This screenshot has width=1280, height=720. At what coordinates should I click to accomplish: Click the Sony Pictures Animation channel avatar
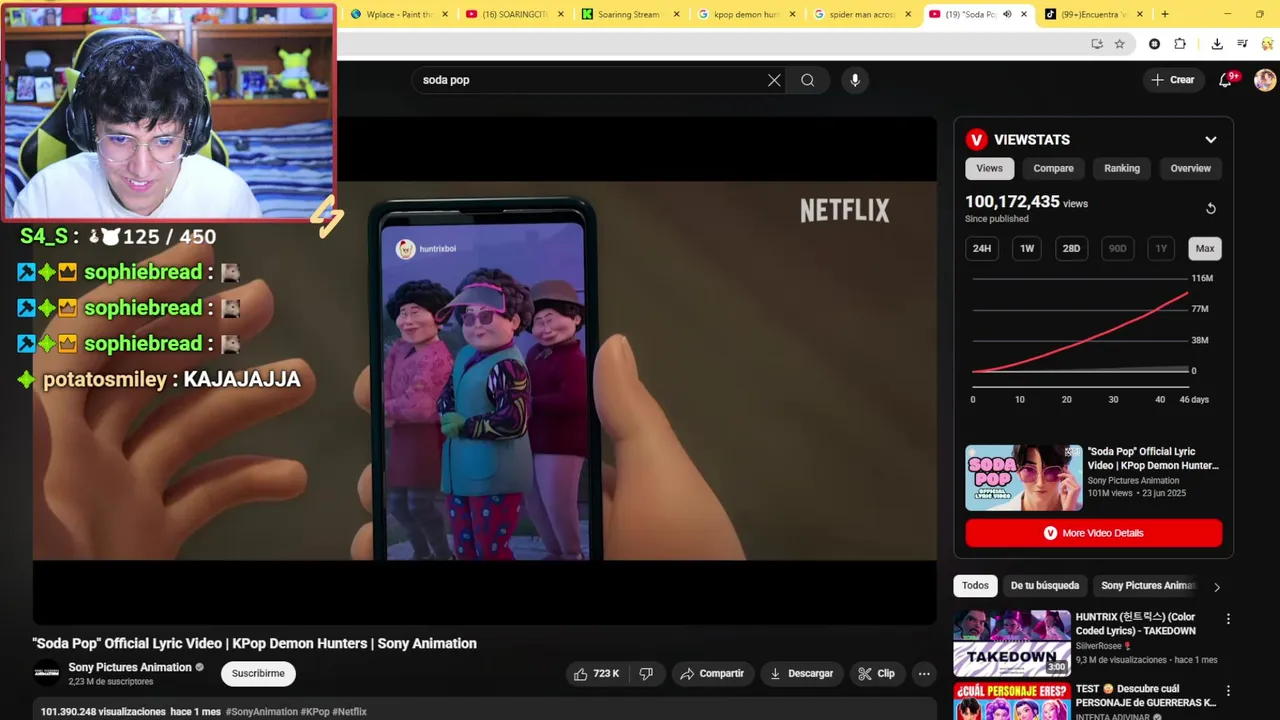point(47,674)
